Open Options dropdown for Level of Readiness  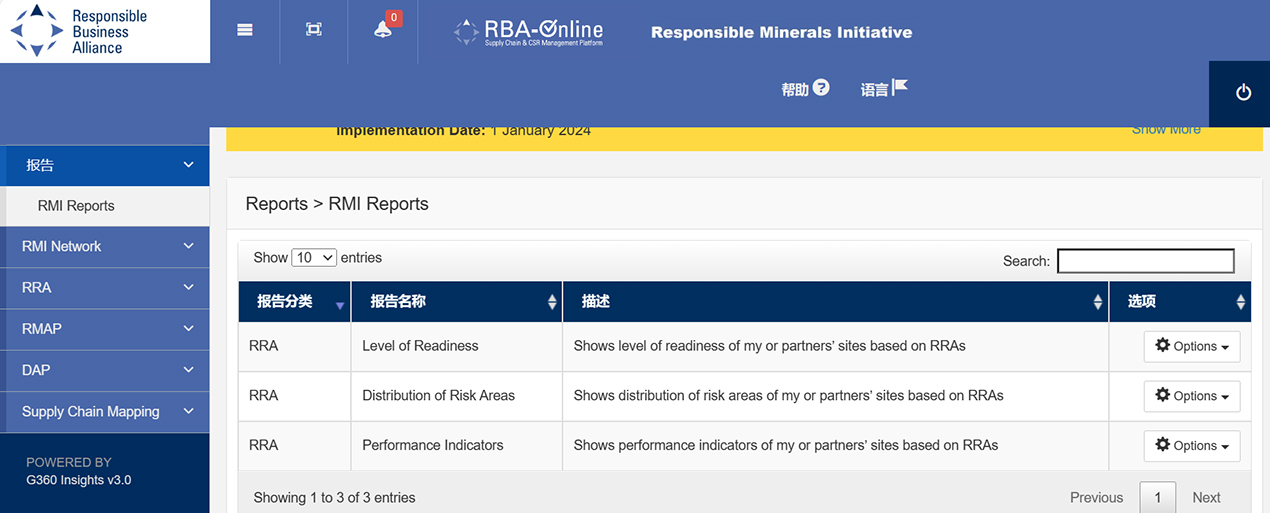pos(1192,346)
